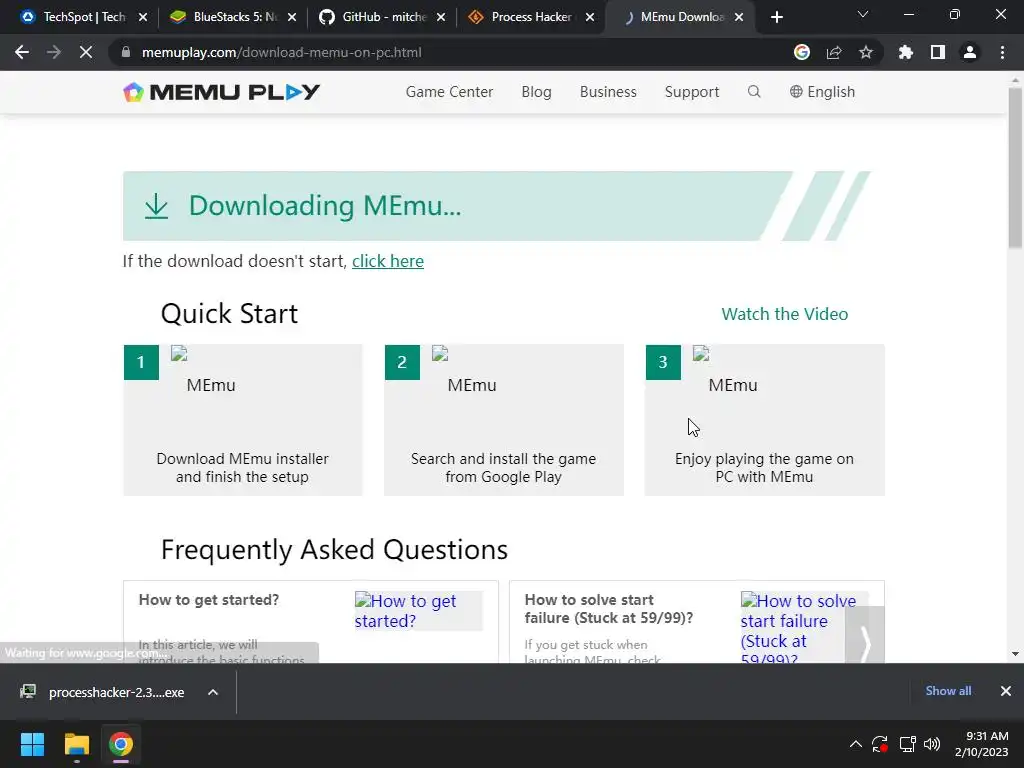Go back with the browser back arrow
1024x768 pixels.
click(x=22, y=52)
